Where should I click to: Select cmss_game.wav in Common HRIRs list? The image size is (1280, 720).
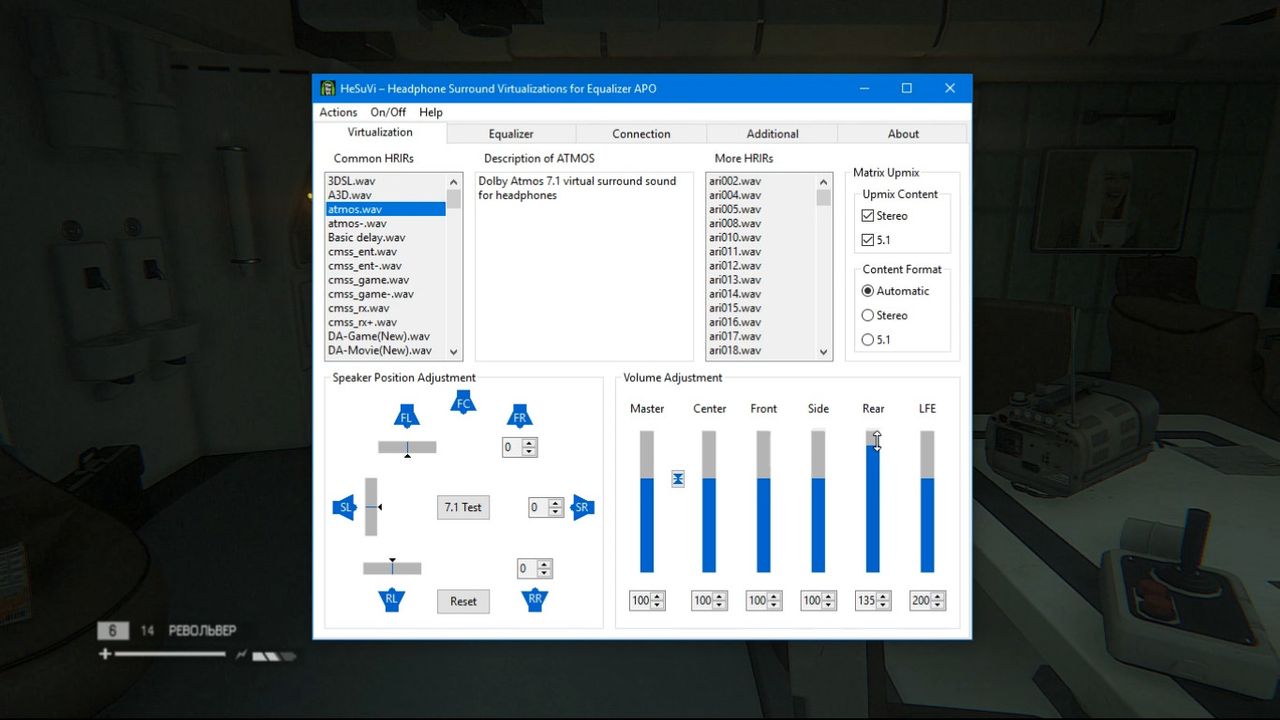368,280
